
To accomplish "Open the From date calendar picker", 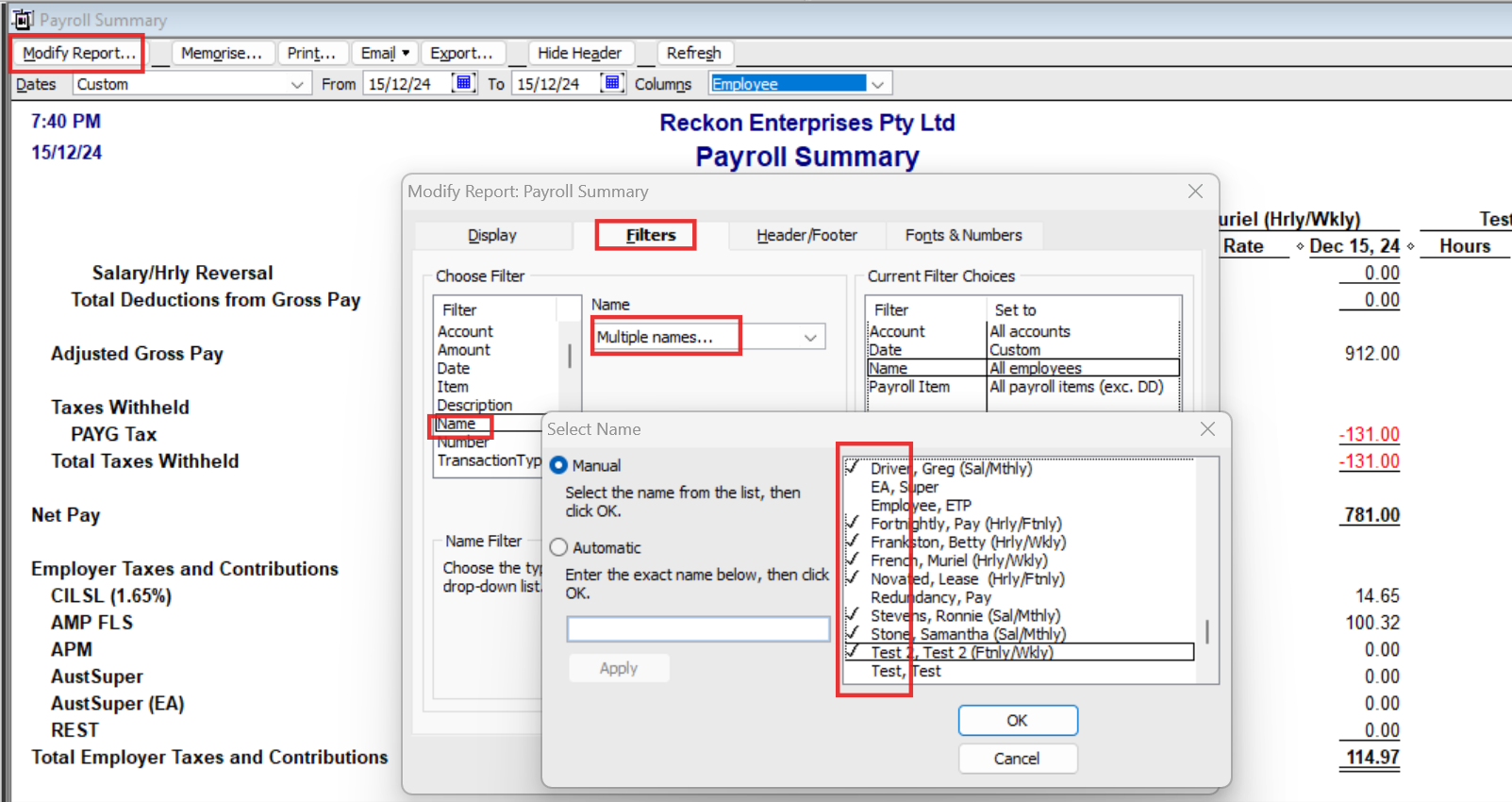I will coord(463,83).
